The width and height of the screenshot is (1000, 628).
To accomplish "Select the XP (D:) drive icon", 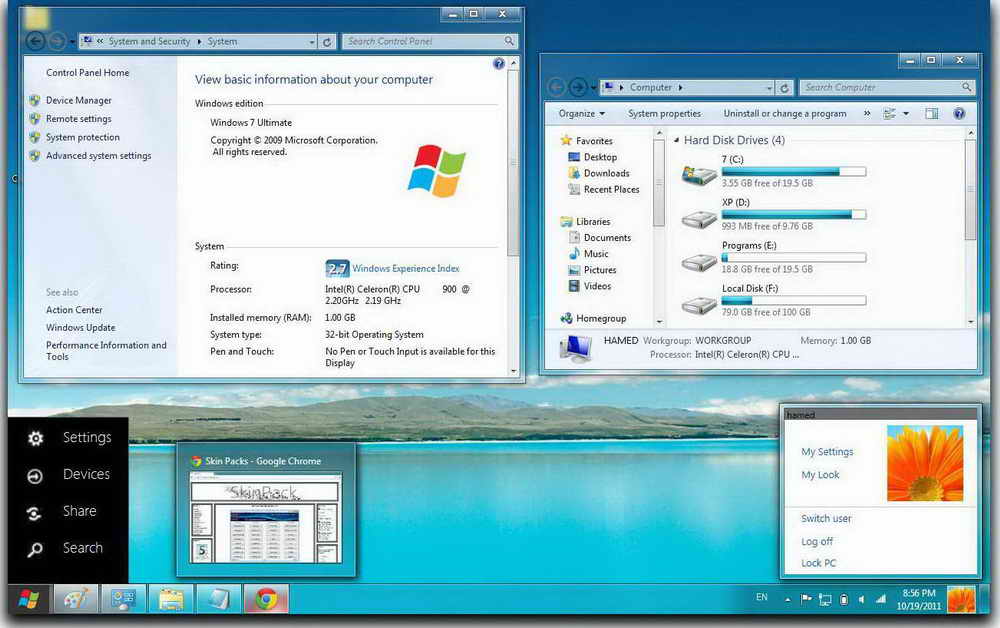I will coord(699,220).
